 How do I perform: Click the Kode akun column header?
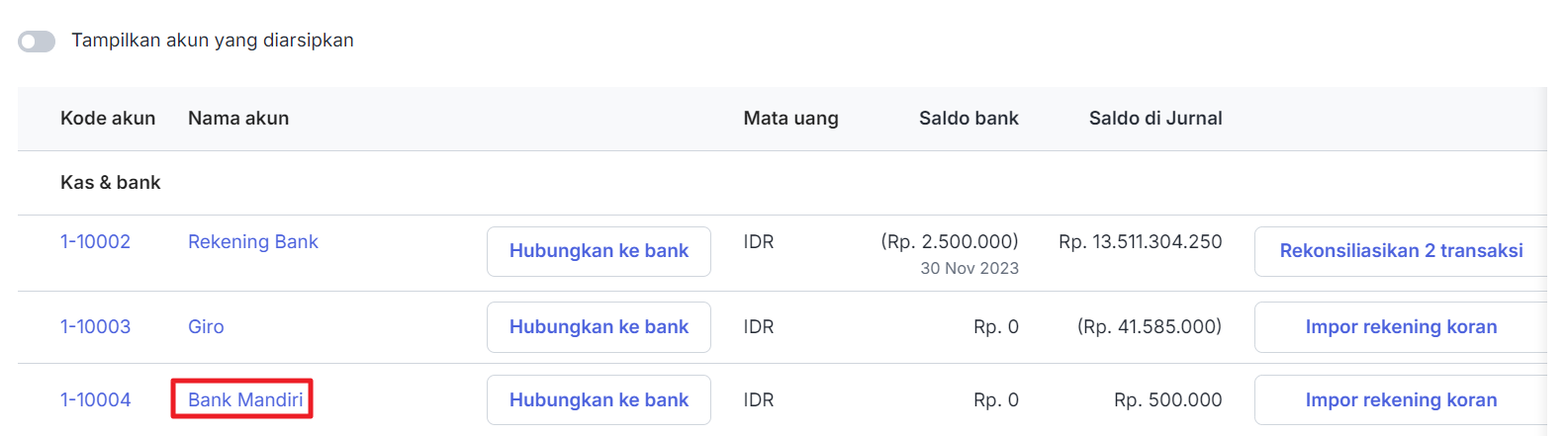tap(108, 119)
